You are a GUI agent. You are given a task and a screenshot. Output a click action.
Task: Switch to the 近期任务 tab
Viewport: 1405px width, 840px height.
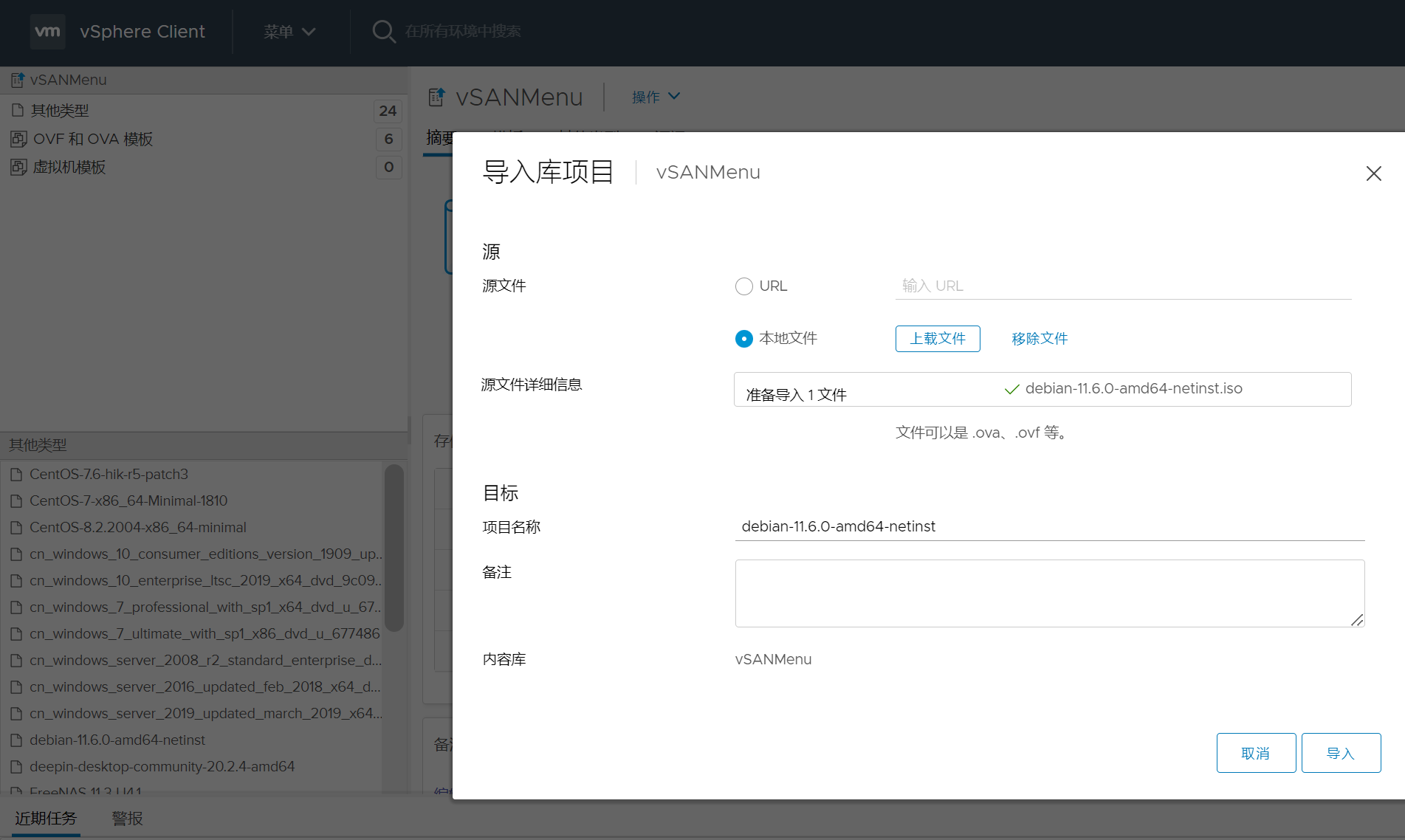click(45, 818)
